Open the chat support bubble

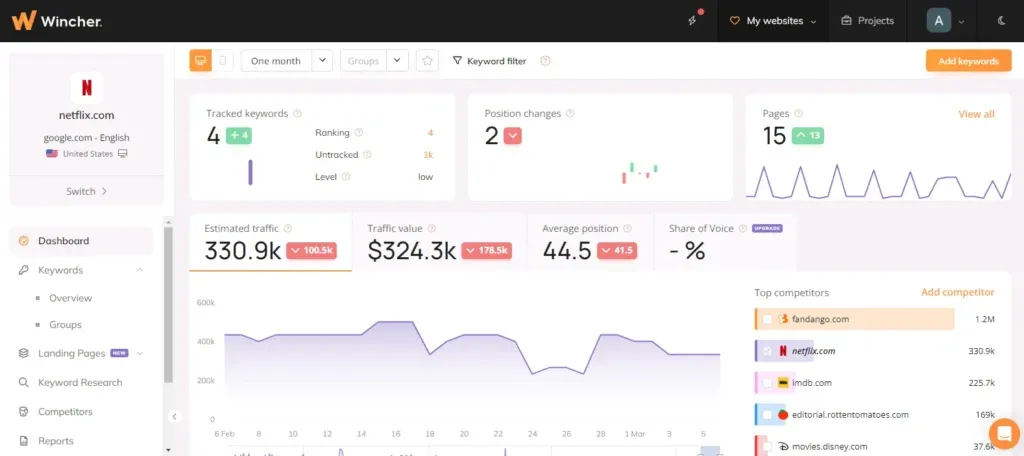point(1004,433)
